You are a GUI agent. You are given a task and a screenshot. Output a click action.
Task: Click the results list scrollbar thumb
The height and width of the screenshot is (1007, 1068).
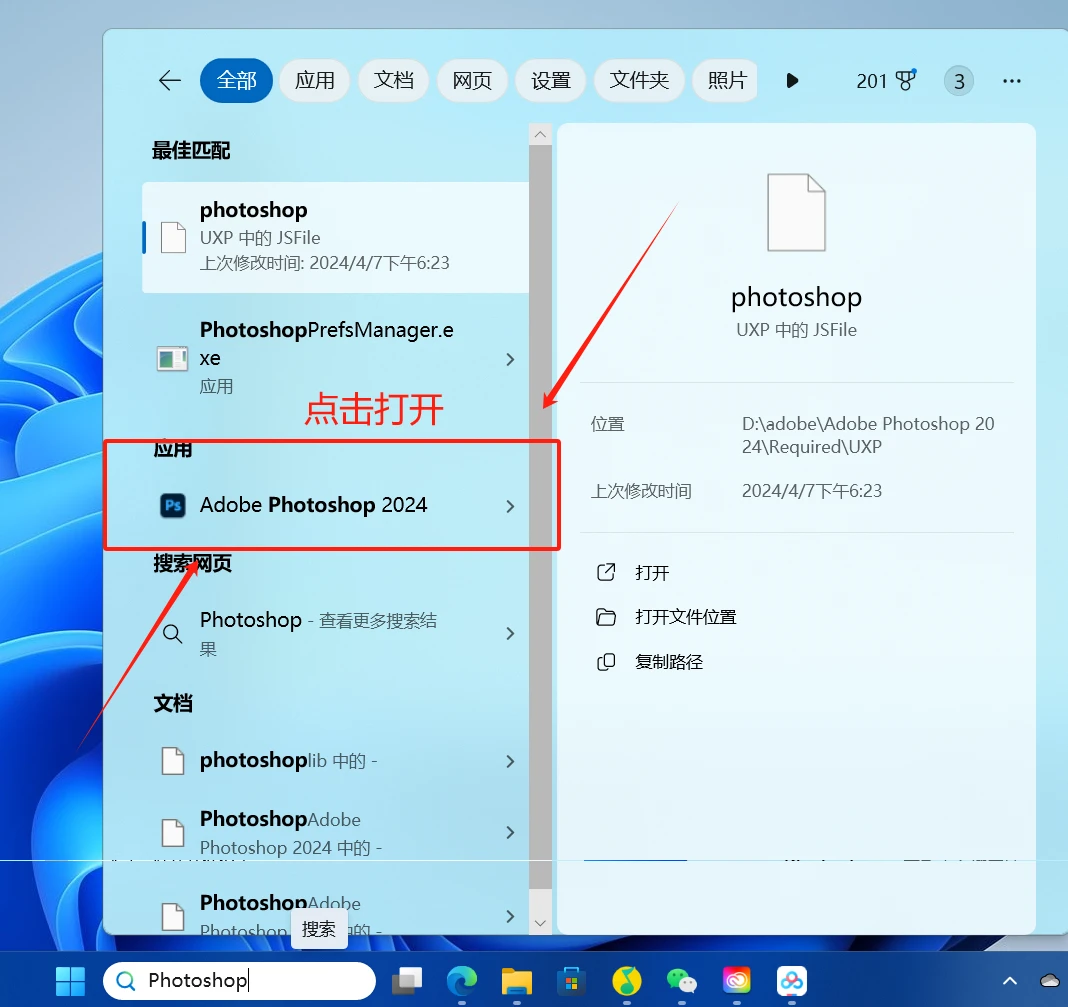point(540,518)
